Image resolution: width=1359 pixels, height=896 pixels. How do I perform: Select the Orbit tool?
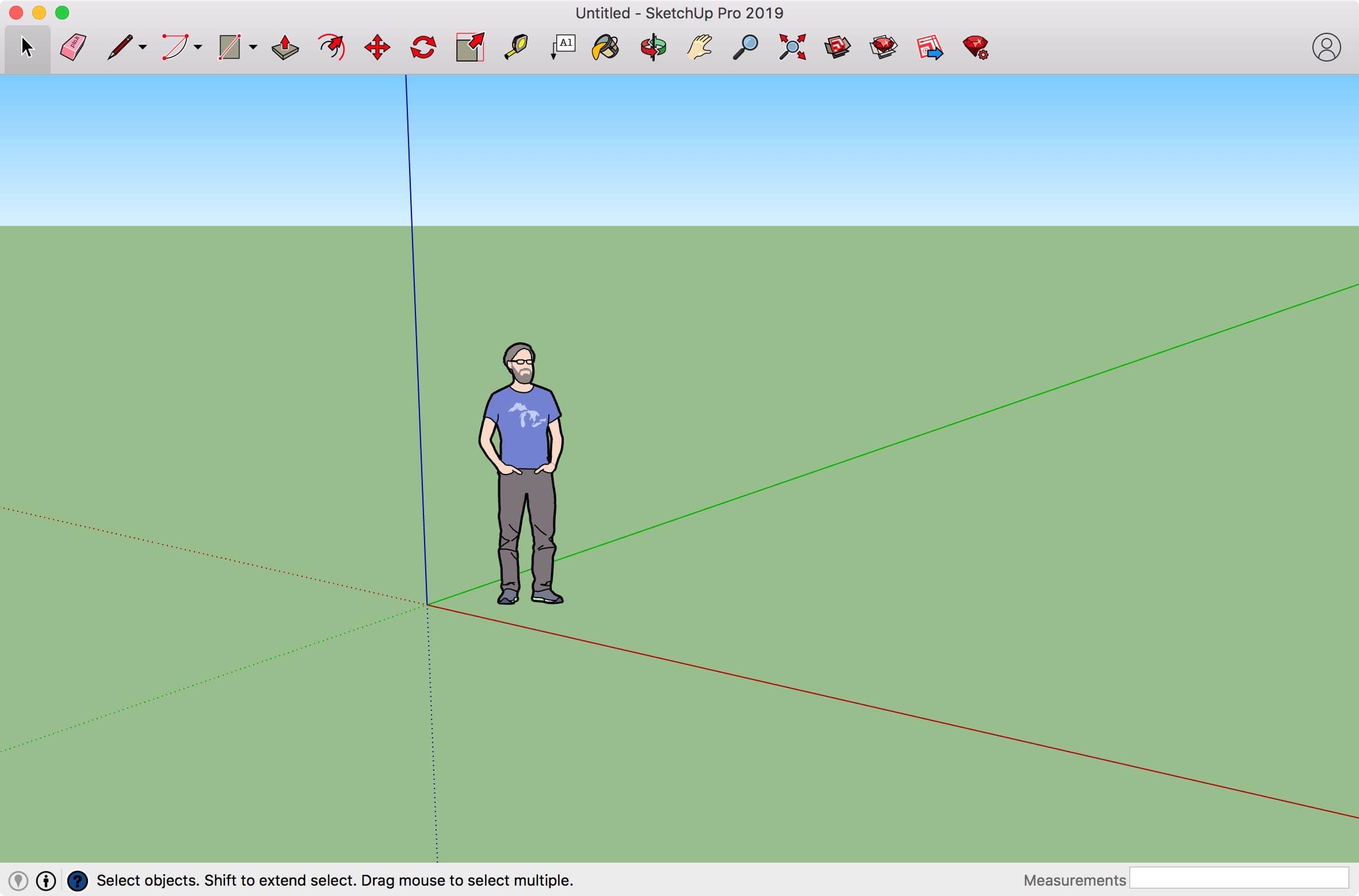click(x=654, y=47)
